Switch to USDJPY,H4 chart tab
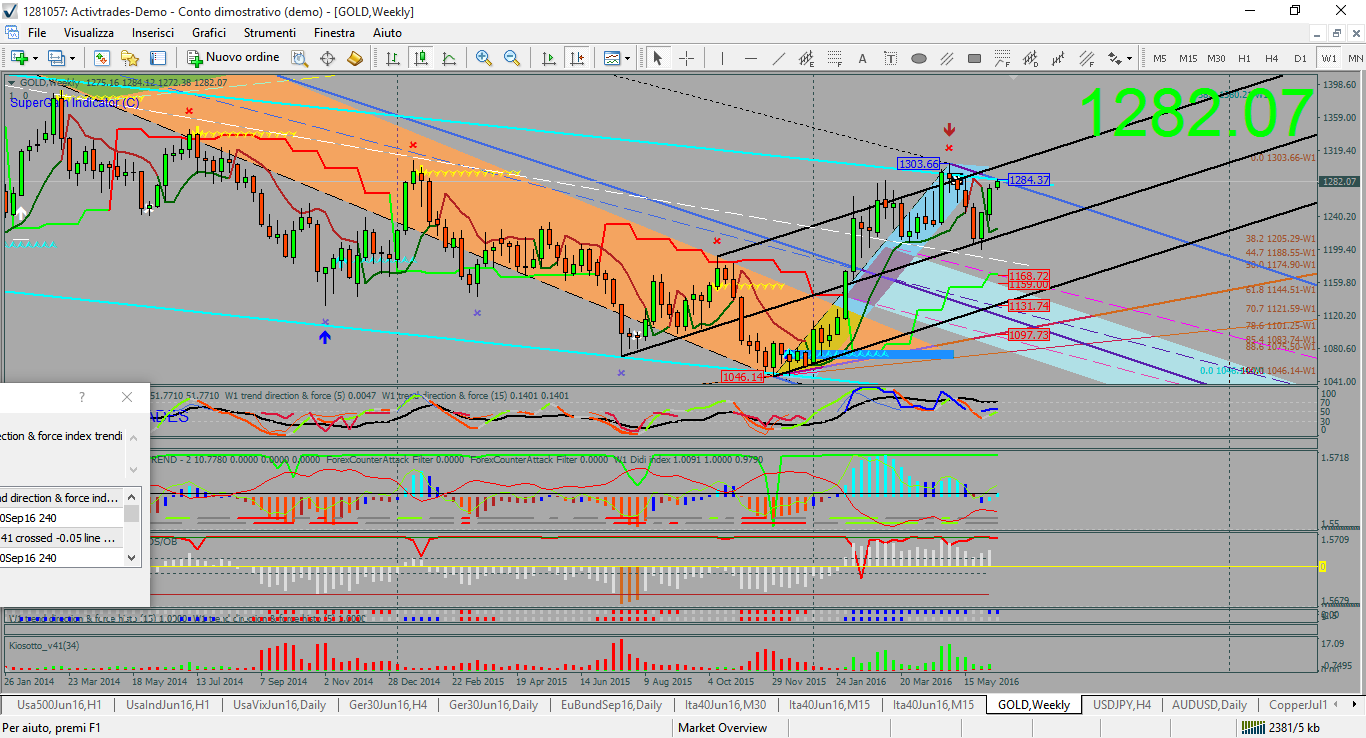Viewport: 1366px width, 738px height. (x=1121, y=705)
